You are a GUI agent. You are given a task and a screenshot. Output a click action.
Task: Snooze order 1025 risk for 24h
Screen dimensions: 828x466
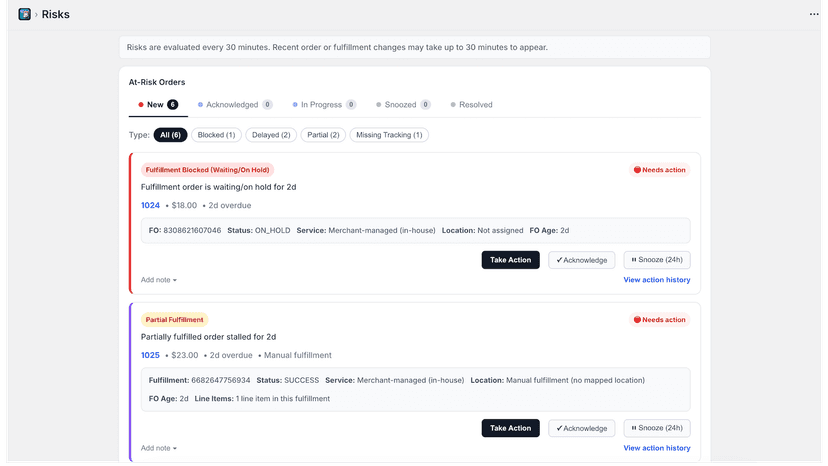(x=657, y=428)
